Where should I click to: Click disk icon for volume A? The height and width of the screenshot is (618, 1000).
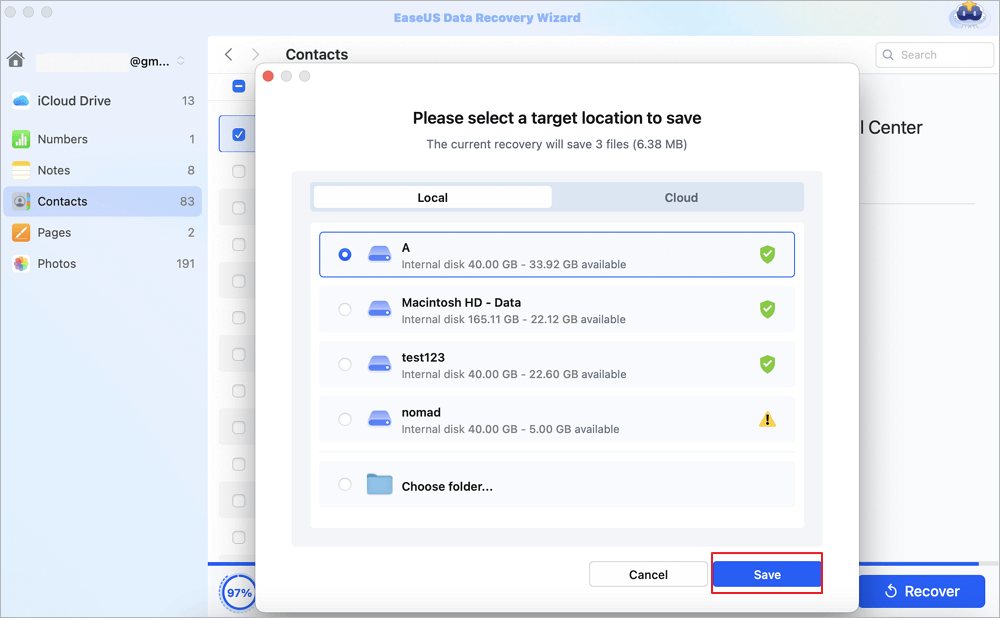tap(379, 254)
